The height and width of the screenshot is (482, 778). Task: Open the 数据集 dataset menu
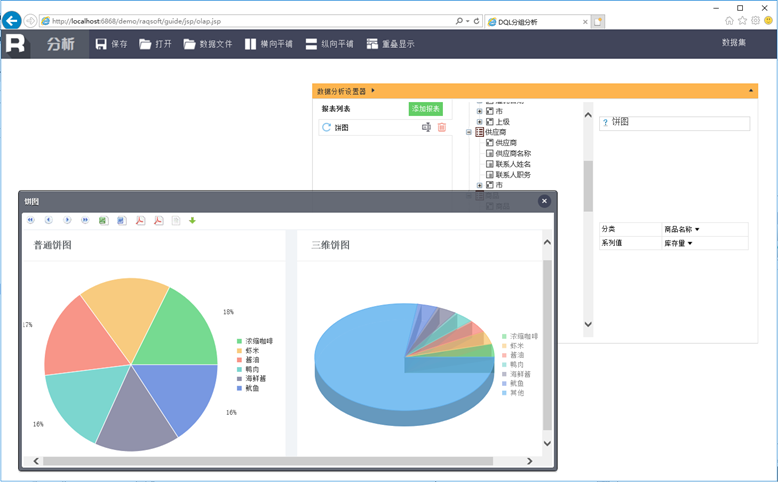point(734,43)
